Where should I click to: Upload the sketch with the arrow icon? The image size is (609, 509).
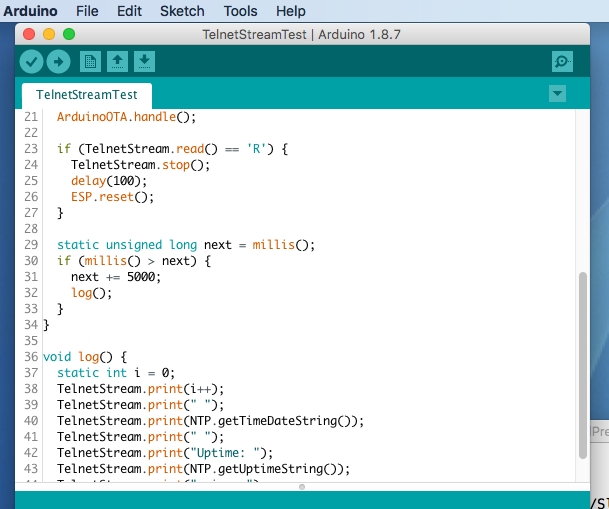point(58,62)
